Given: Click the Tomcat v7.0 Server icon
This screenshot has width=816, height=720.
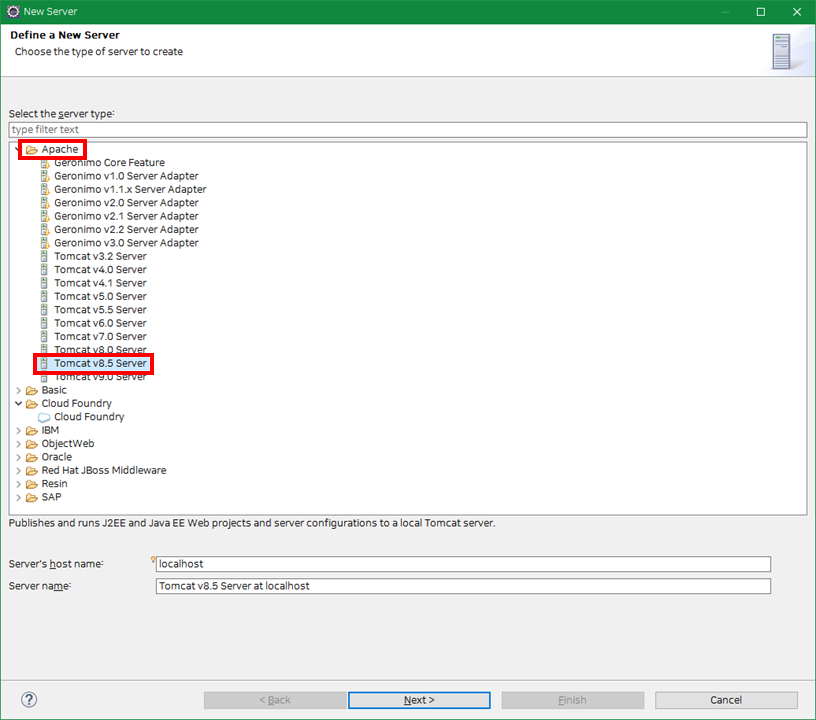Looking at the screenshot, I should pos(44,337).
